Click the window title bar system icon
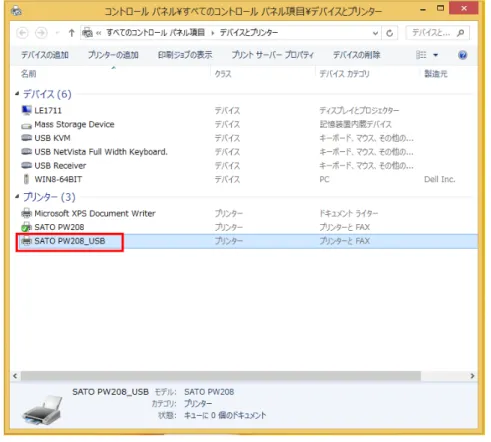491x442 pixels. [x=16, y=11]
